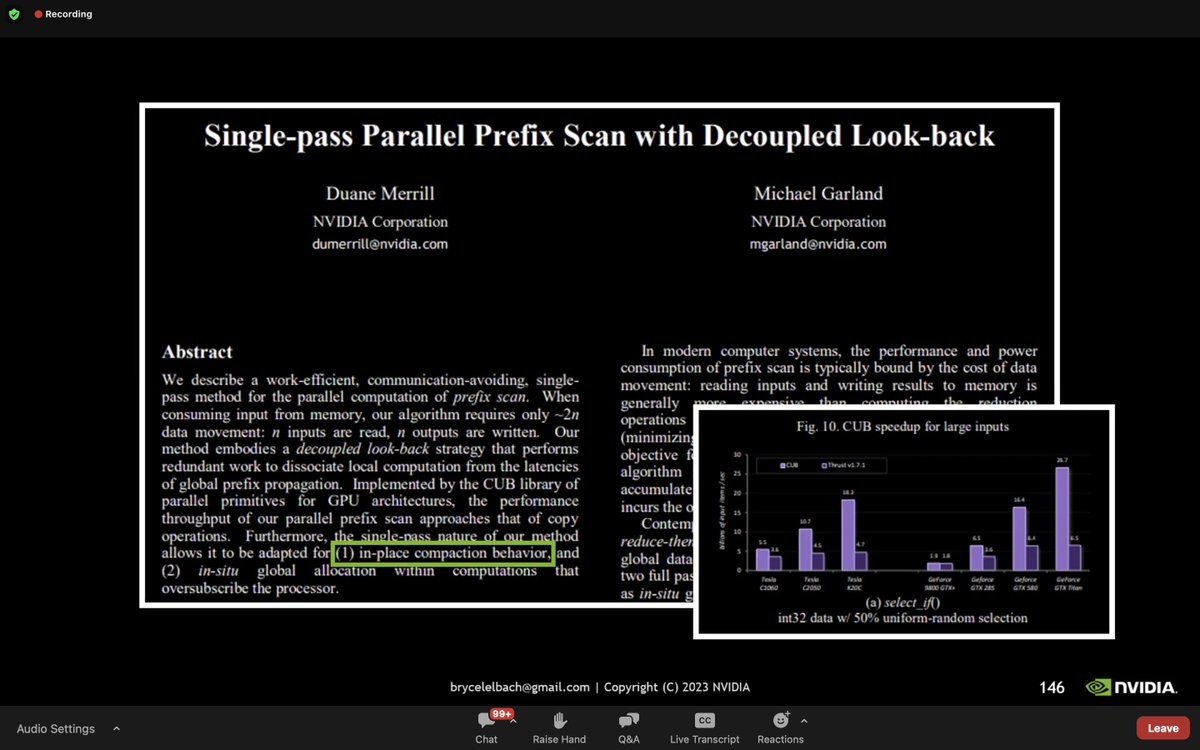
Task: Open the Q&A panel
Action: pyautogui.click(x=629, y=727)
